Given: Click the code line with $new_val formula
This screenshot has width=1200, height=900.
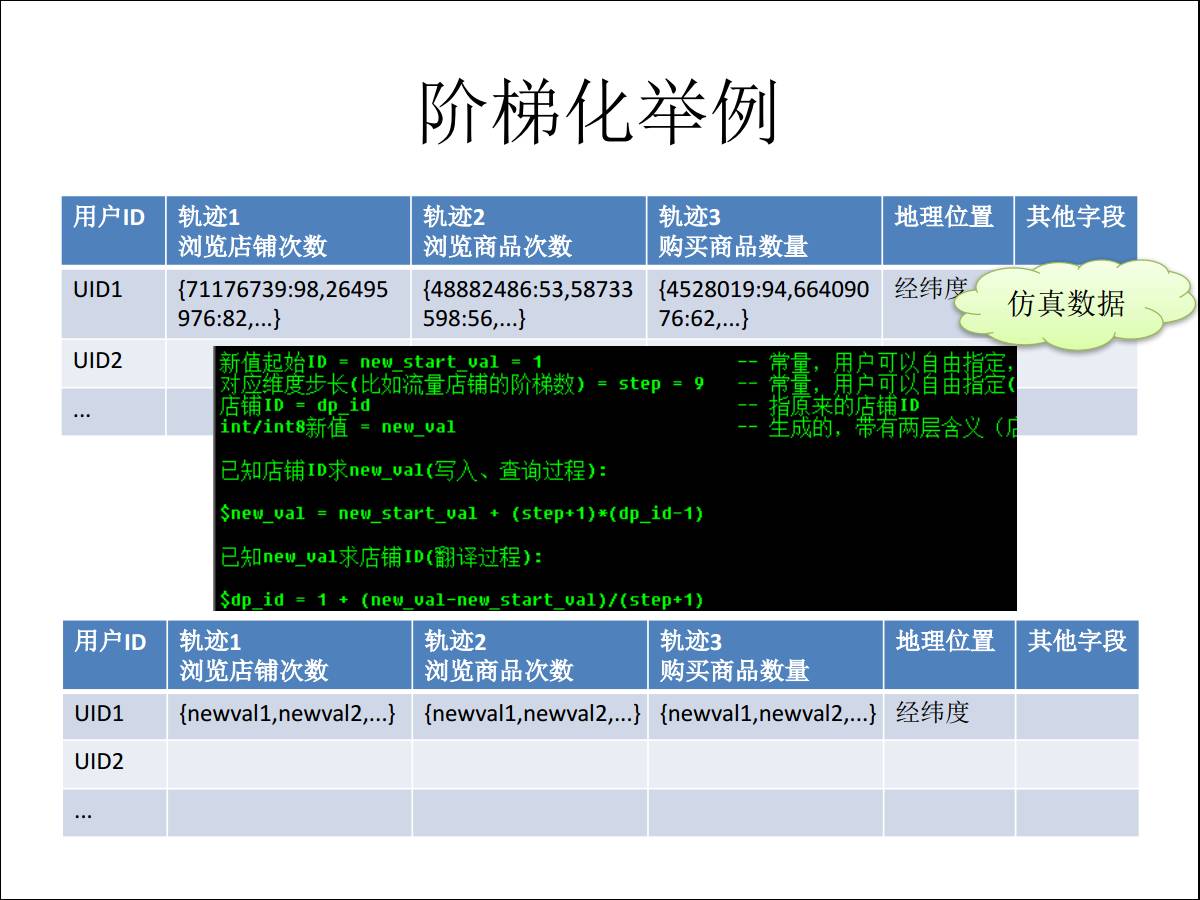Looking at the screenshot, I should click(462, 513).
